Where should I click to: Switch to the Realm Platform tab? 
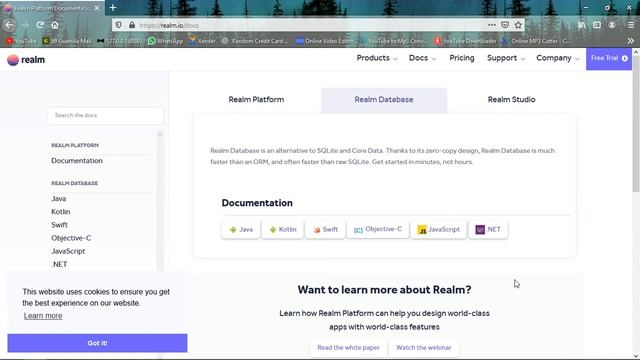click(256, 100)
